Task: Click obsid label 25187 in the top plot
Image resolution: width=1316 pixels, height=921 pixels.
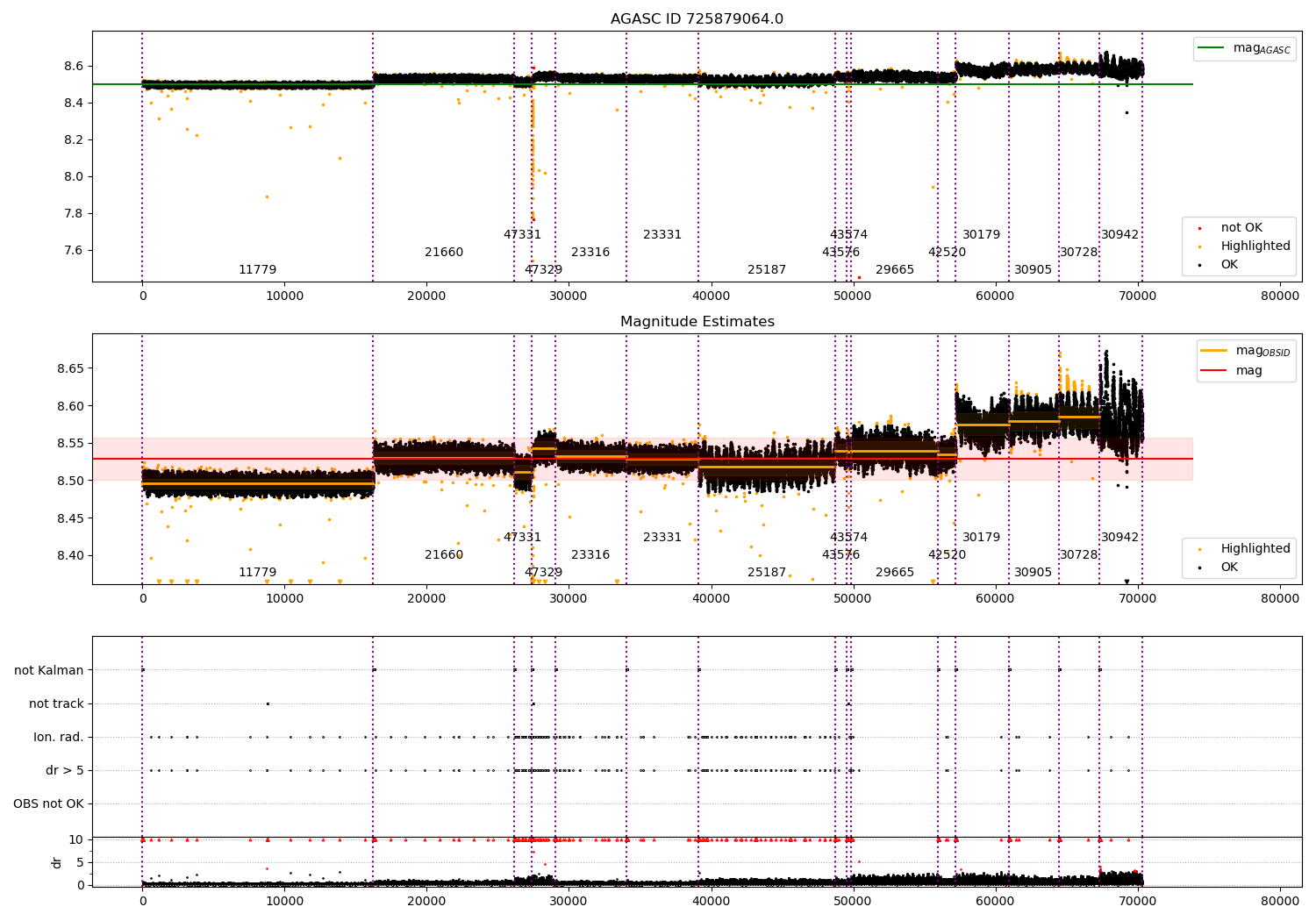Action: [767, 270]
